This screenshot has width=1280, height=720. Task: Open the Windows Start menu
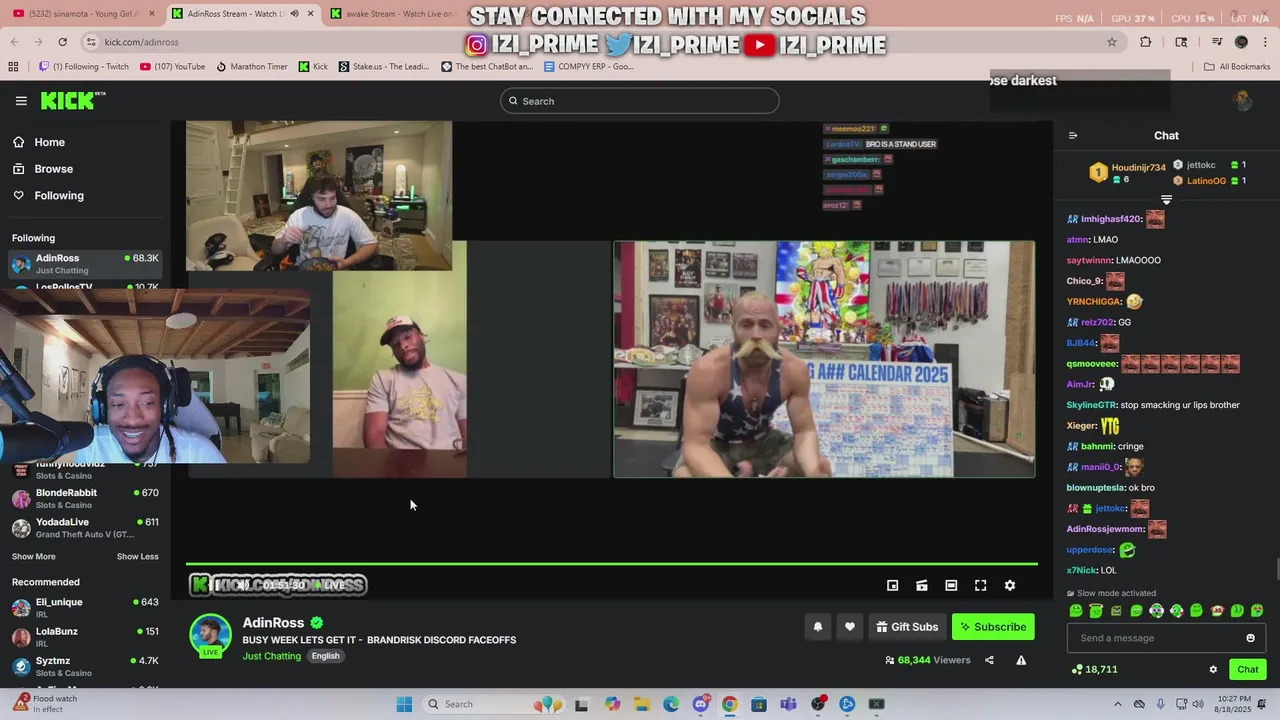[404, 704]
